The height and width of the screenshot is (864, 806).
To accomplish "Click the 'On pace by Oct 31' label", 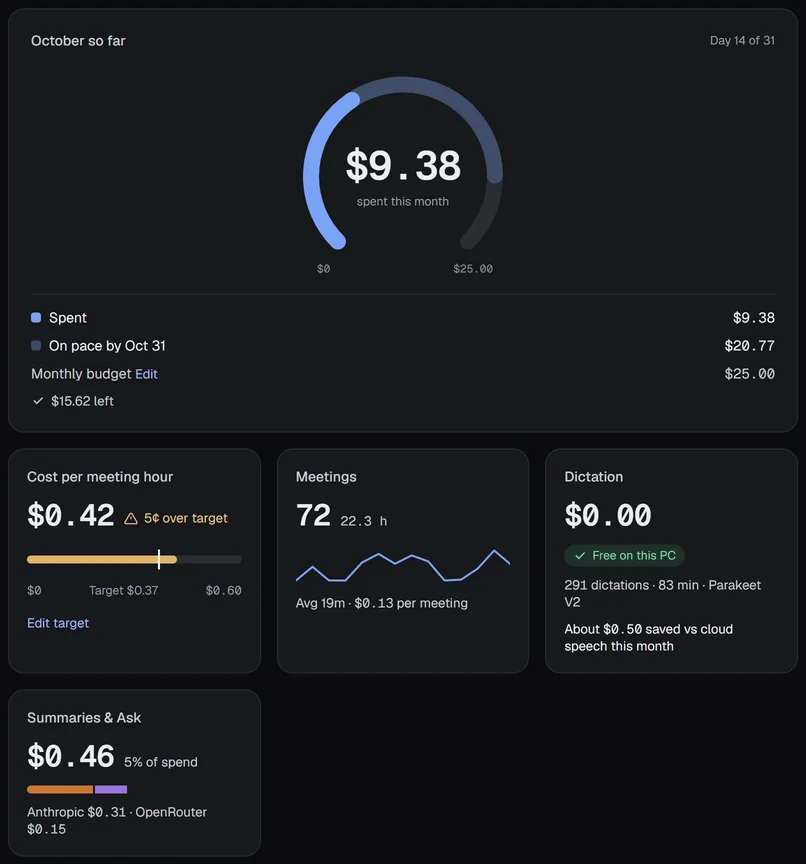I will point(107,346).
